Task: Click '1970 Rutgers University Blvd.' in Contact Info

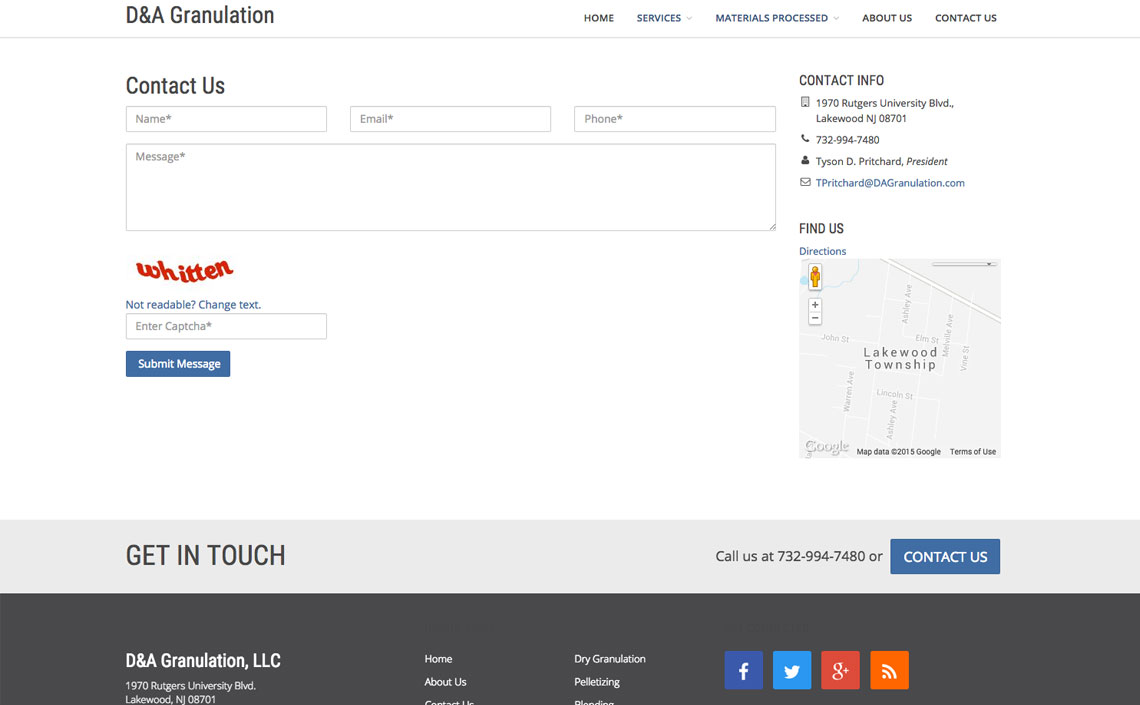Action: tap(885, 103)
